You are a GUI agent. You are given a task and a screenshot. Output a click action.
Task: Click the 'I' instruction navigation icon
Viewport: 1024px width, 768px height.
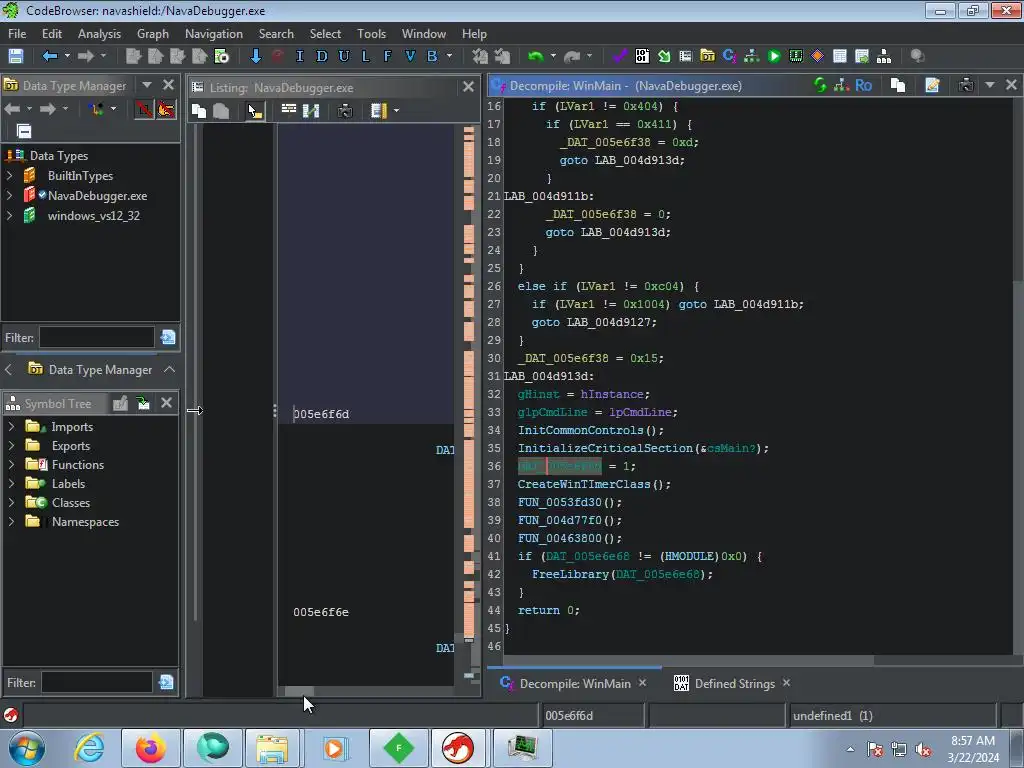pos(299,56)
